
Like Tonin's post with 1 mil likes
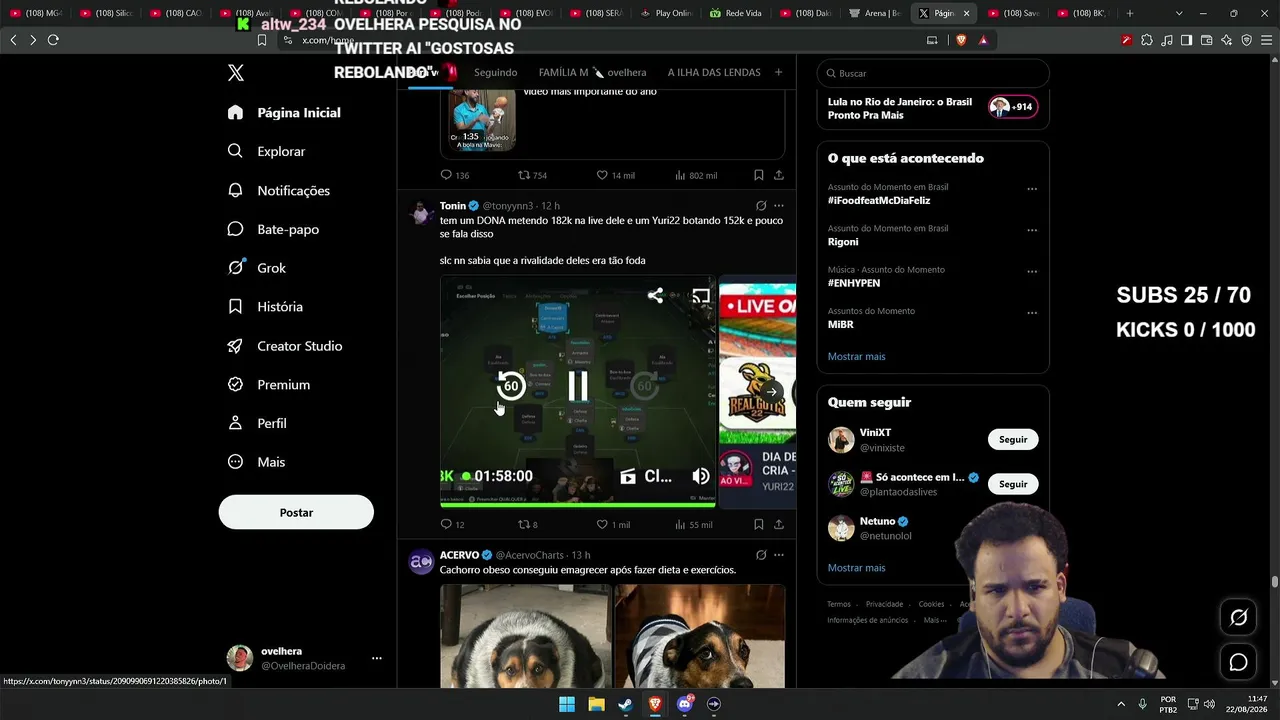613,524
